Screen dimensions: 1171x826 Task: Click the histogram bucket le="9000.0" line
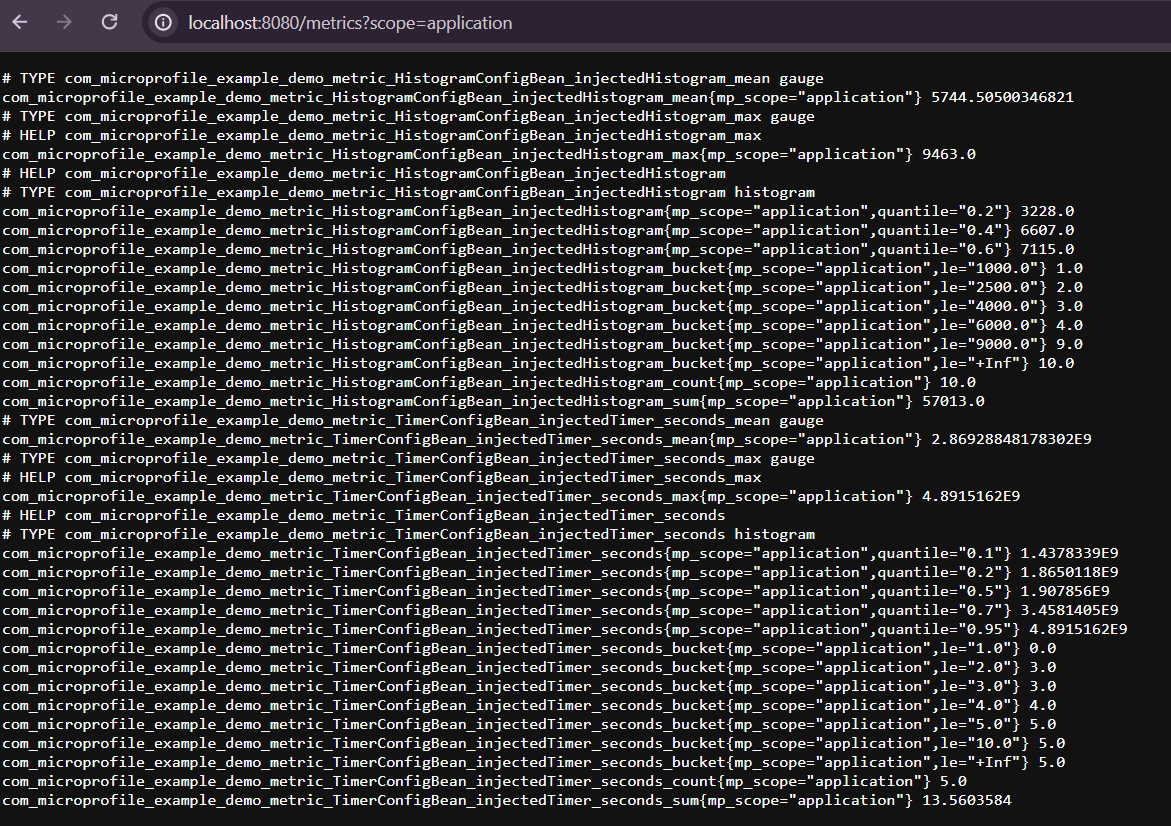(542, 344)
